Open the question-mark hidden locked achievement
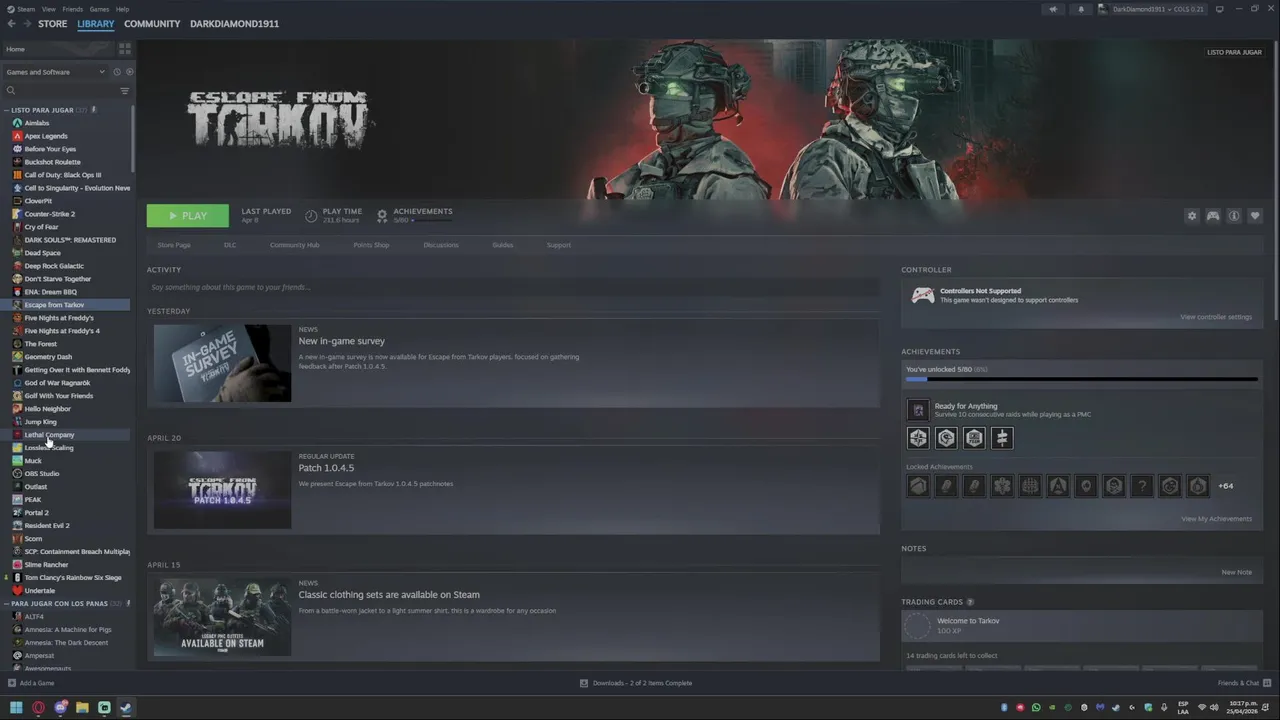The image size is (1280, 720). (1142, 486)
